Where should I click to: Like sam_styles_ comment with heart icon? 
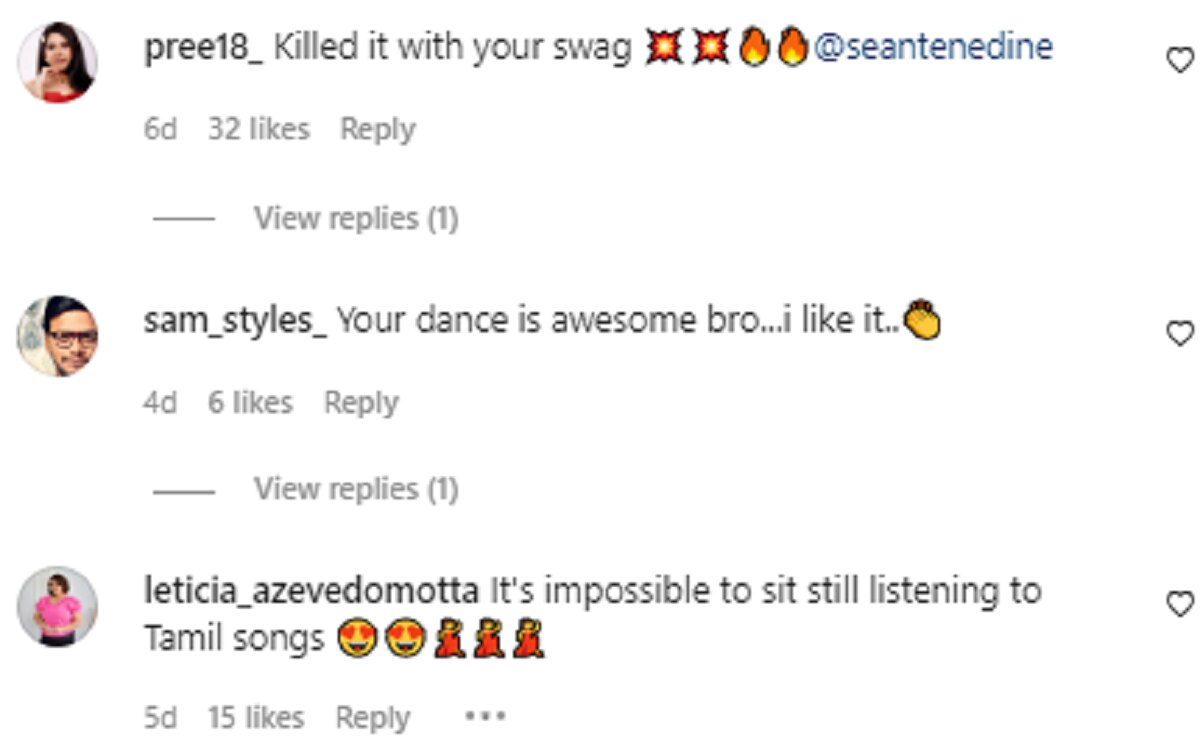point(1181,334)
